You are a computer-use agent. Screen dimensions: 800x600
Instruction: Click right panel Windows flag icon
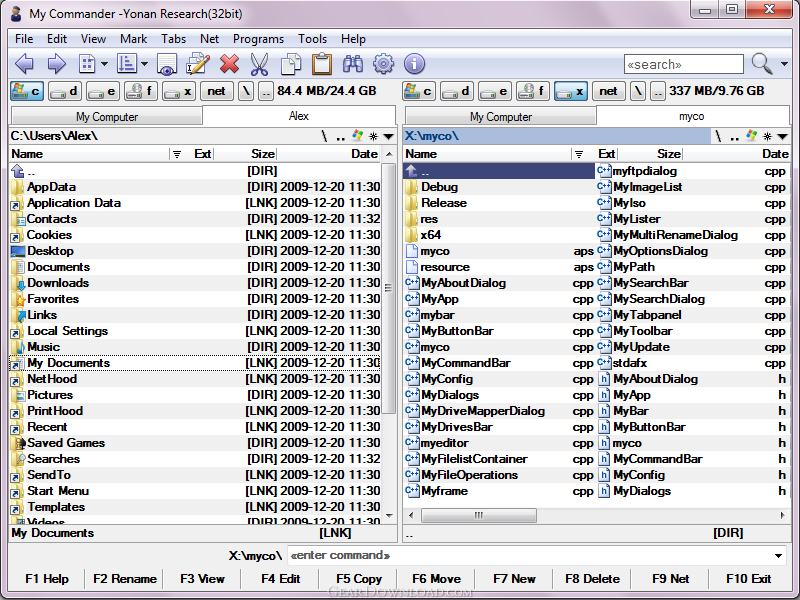point(751,136)
